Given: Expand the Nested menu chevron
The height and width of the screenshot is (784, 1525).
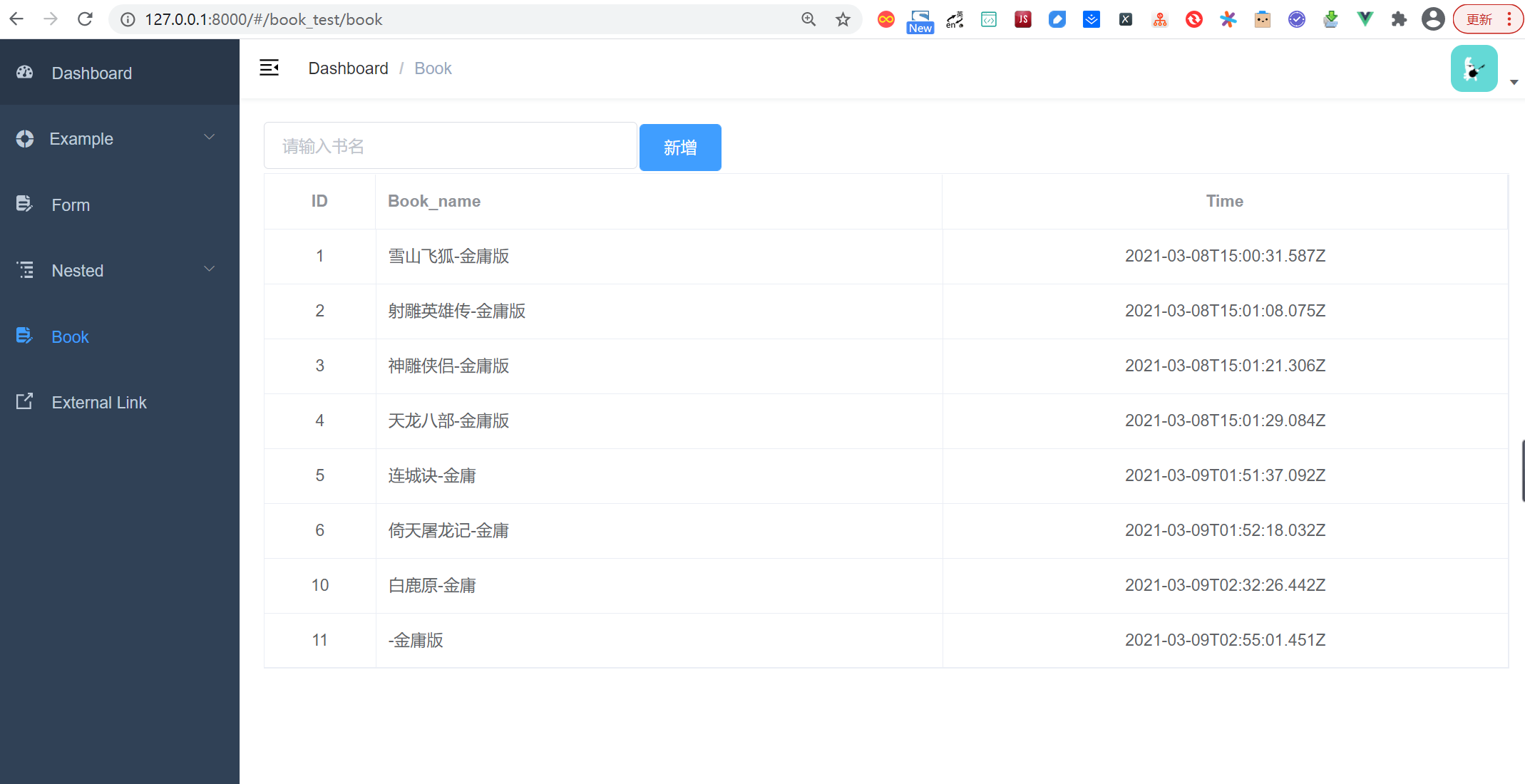Looking at the screenshot, I should pyautogui.click(x=209, y=269).
